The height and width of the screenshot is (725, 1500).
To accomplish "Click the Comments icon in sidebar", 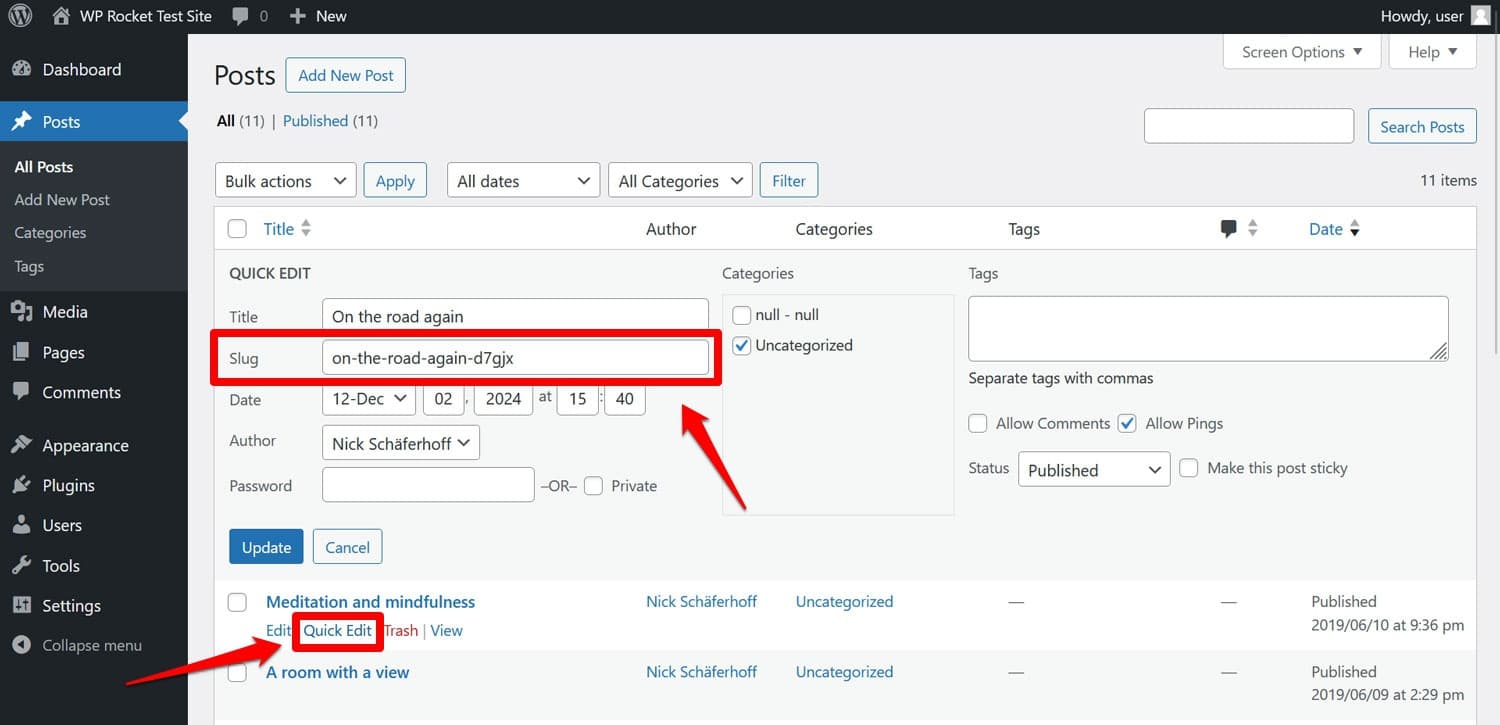I will point(22,392).
